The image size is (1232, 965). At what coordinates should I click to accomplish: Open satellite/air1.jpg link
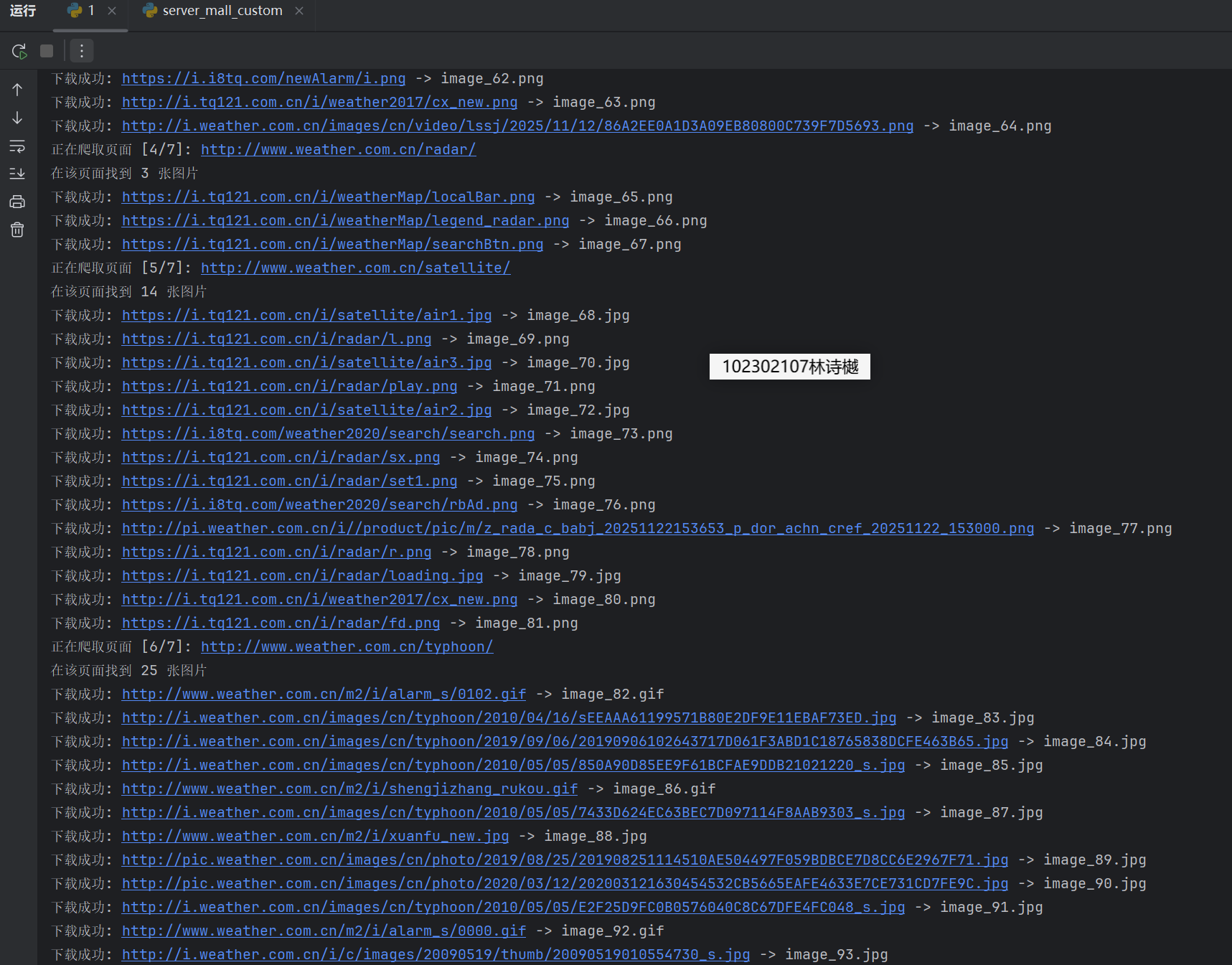[x=306, y=315]
